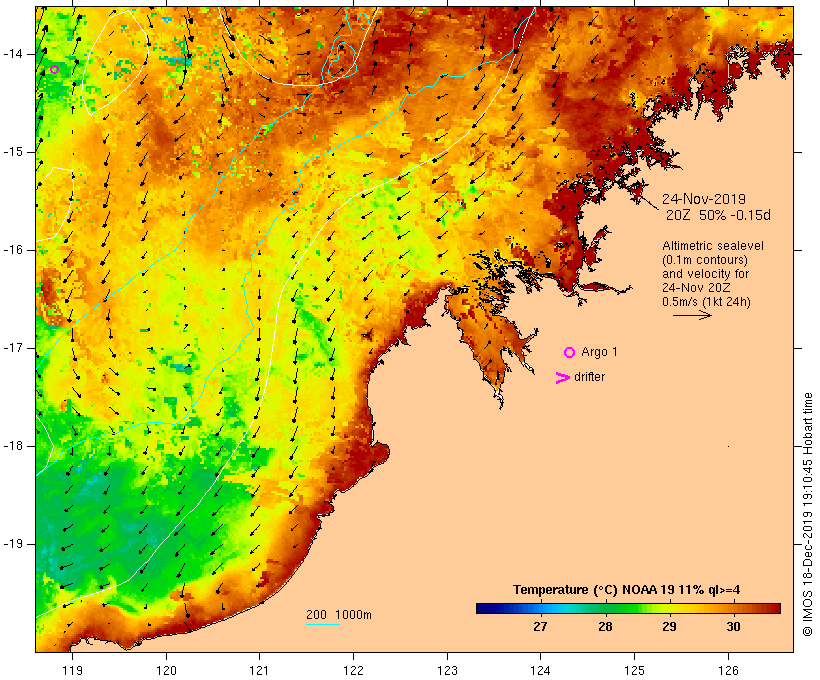Viewport: 820px width, 680px height.
Task: Click the '(0.1m contours)' caption line
Action: click(x=705, y=260)
